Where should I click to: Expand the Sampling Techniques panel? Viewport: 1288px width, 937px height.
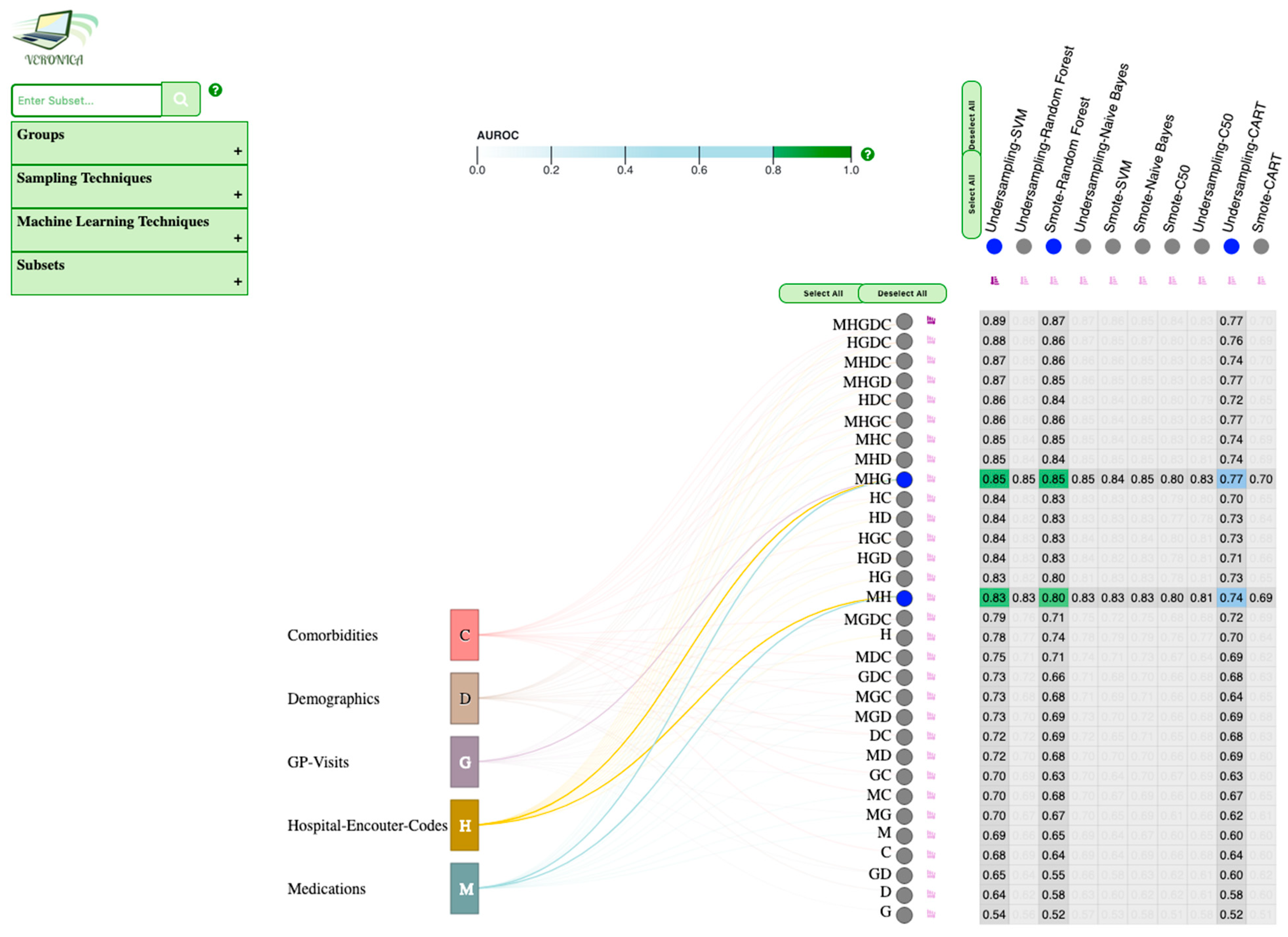pyautogui.click(x=238, y=195)
